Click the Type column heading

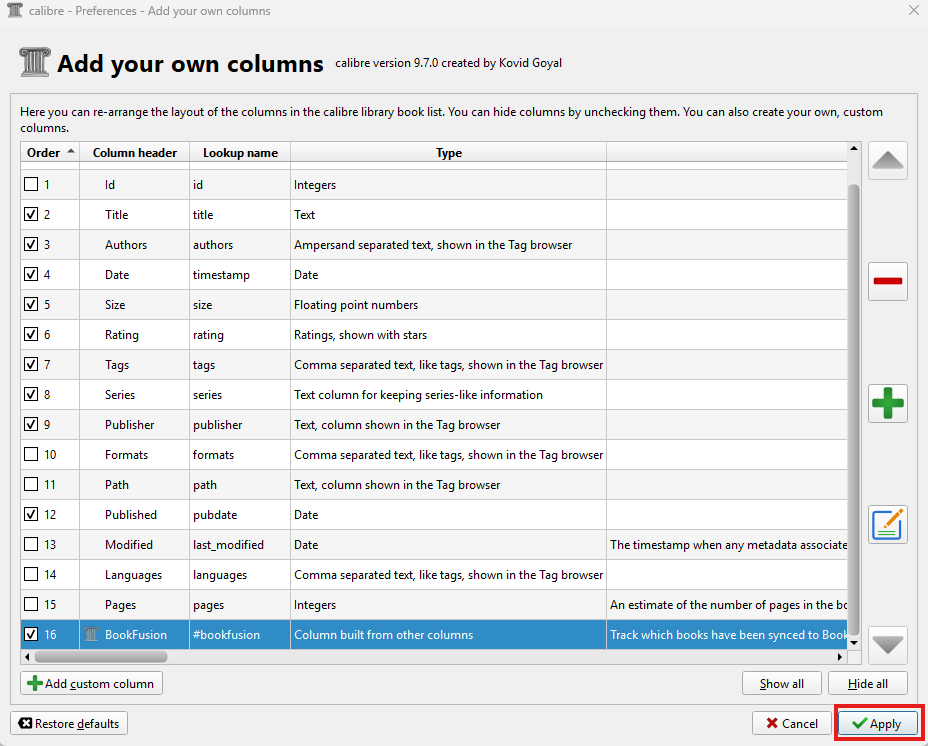tap(449, 153)
